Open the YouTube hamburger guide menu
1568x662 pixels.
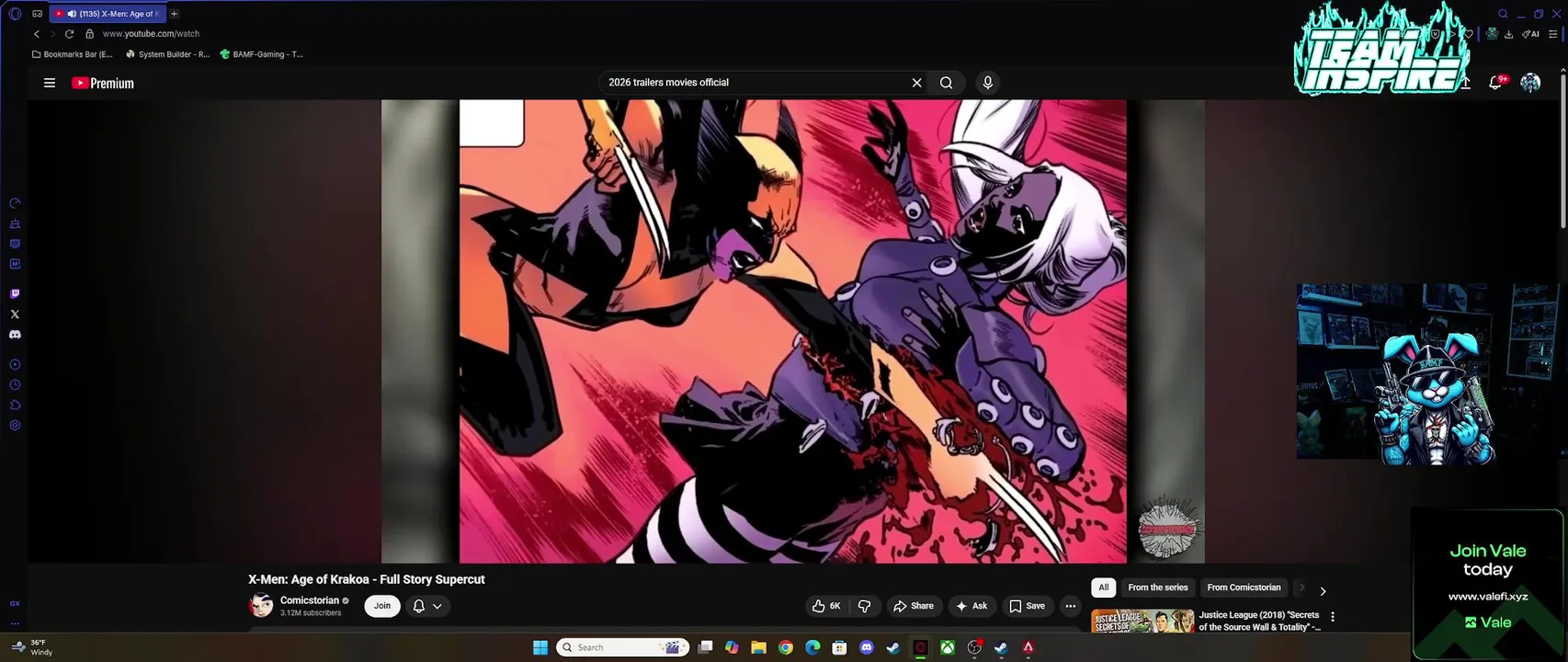pos(50,83)
